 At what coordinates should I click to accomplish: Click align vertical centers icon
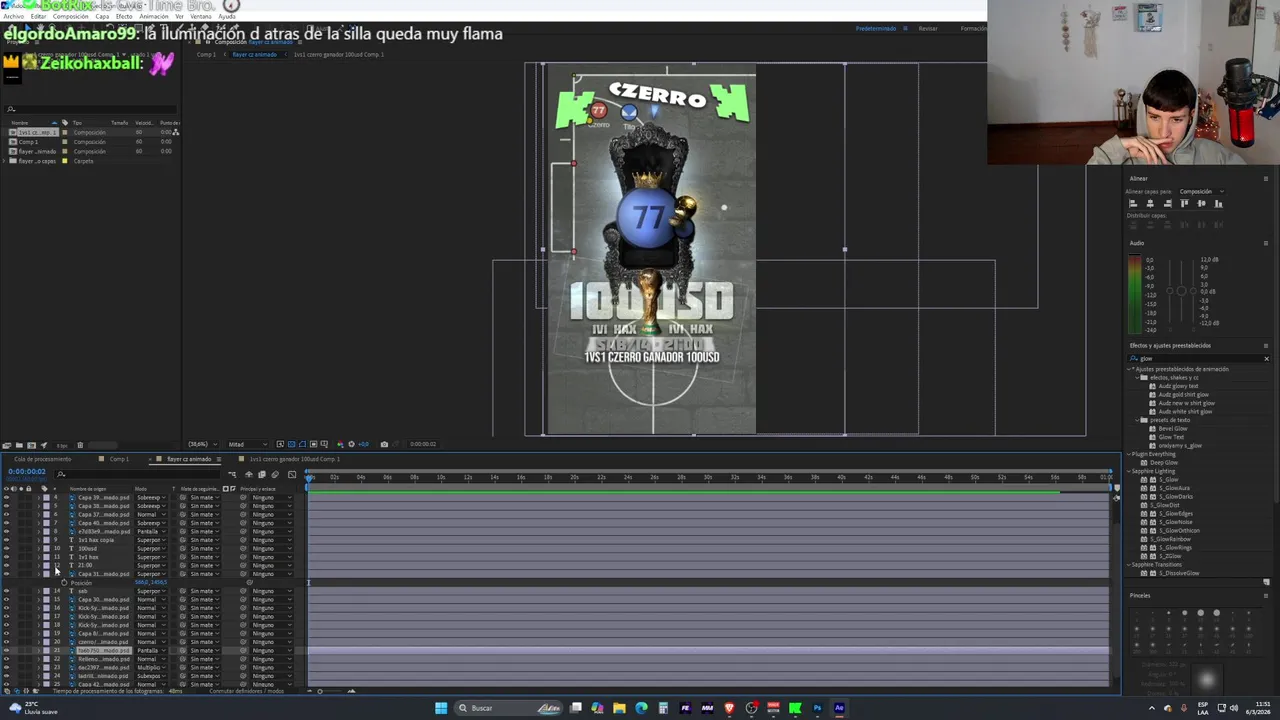coord(1201,203)
